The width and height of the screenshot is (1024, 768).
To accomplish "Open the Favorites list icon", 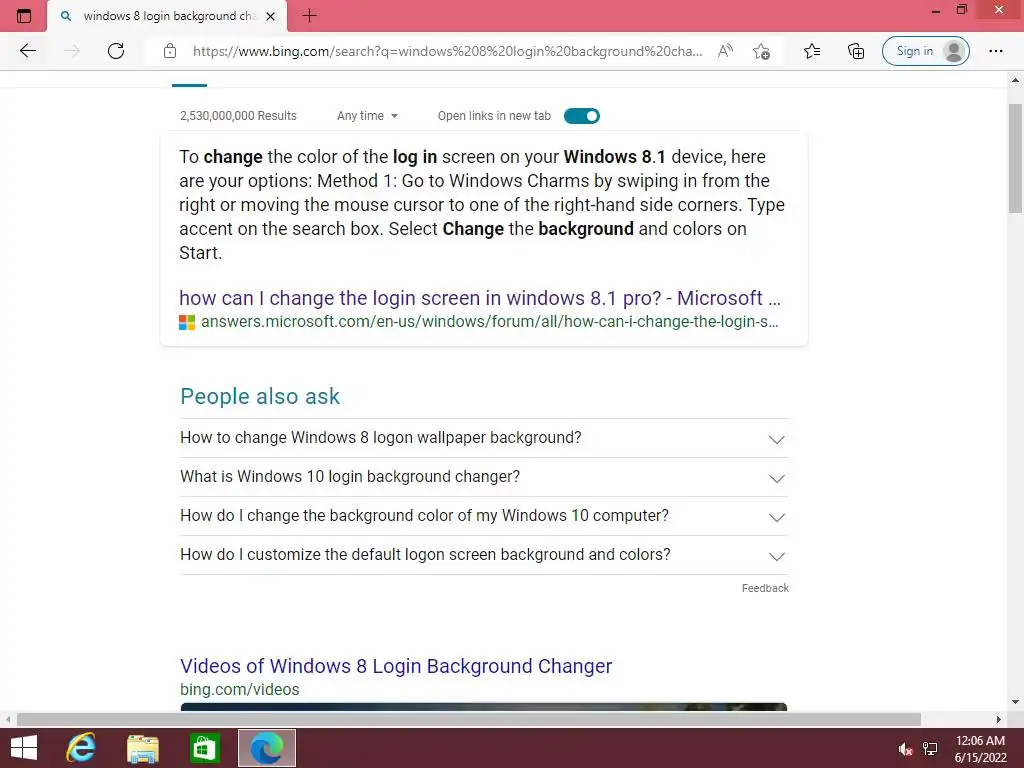I will point(812,51).
